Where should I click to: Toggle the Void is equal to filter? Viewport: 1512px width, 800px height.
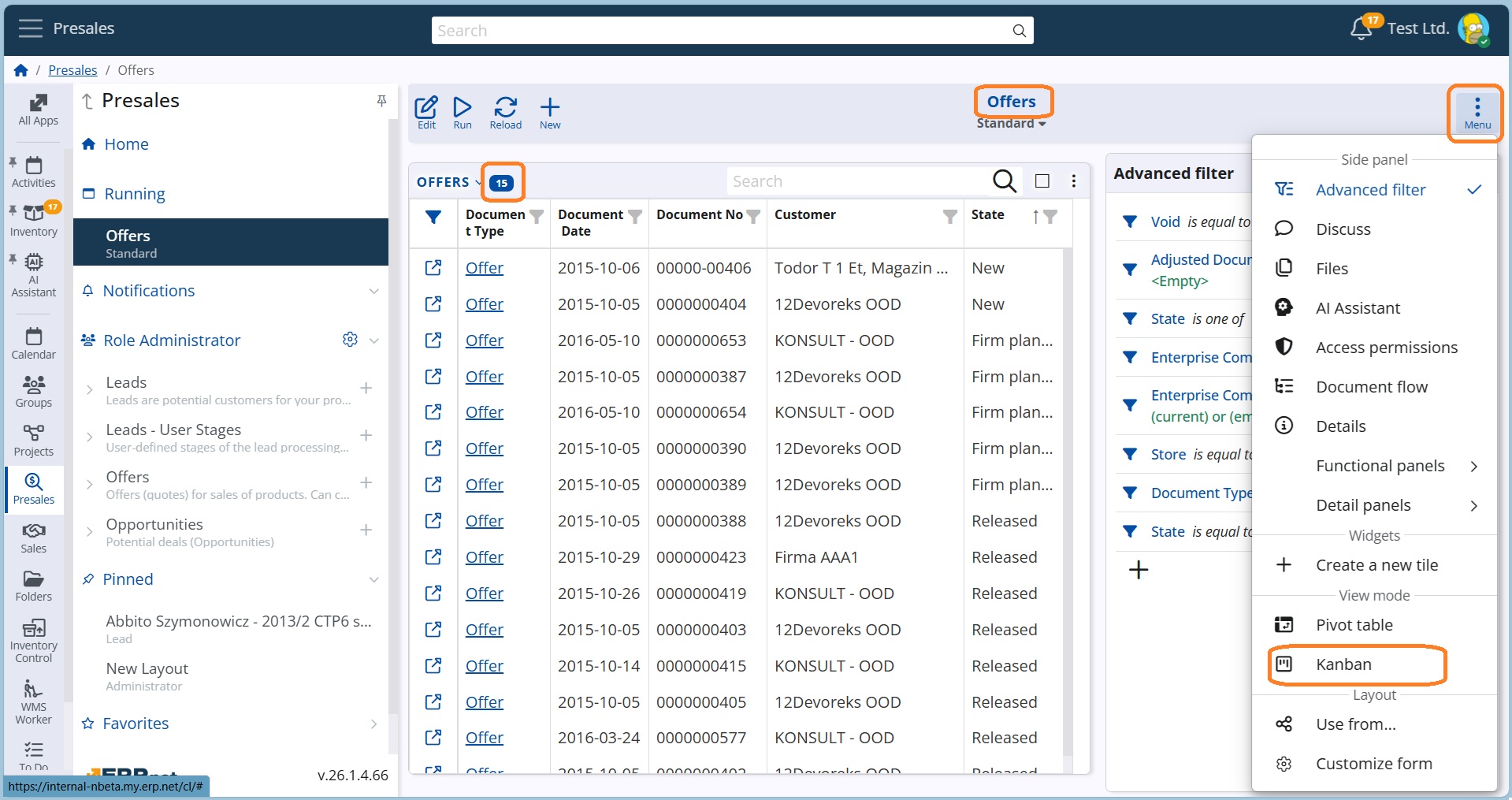coord(1130,222)
